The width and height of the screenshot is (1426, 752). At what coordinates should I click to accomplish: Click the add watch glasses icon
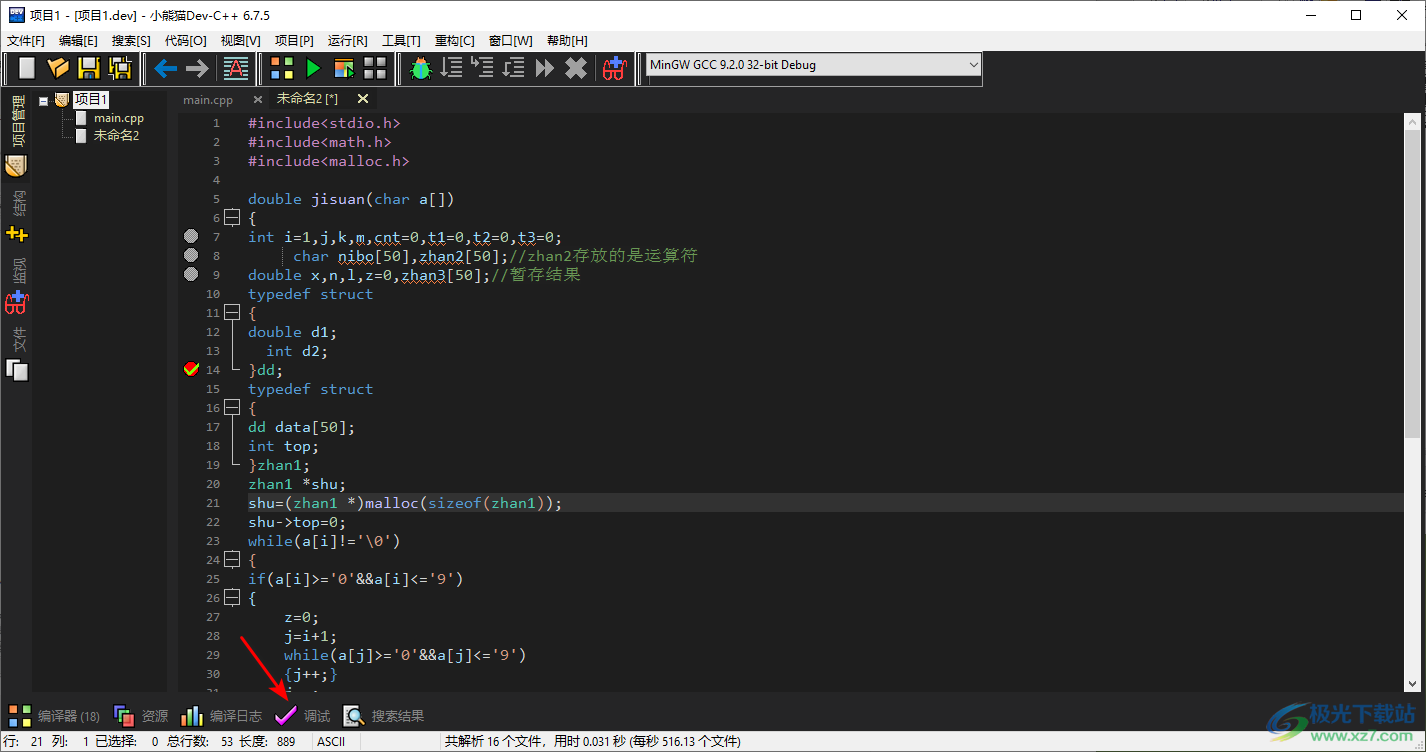614,68
